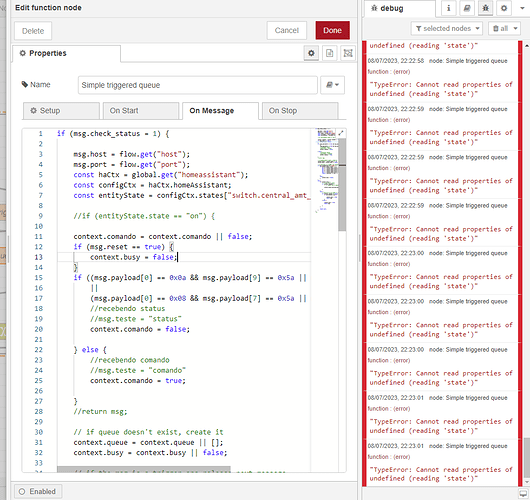
Task: Open the configuration nodes gear icon
Action: point(504,8)
